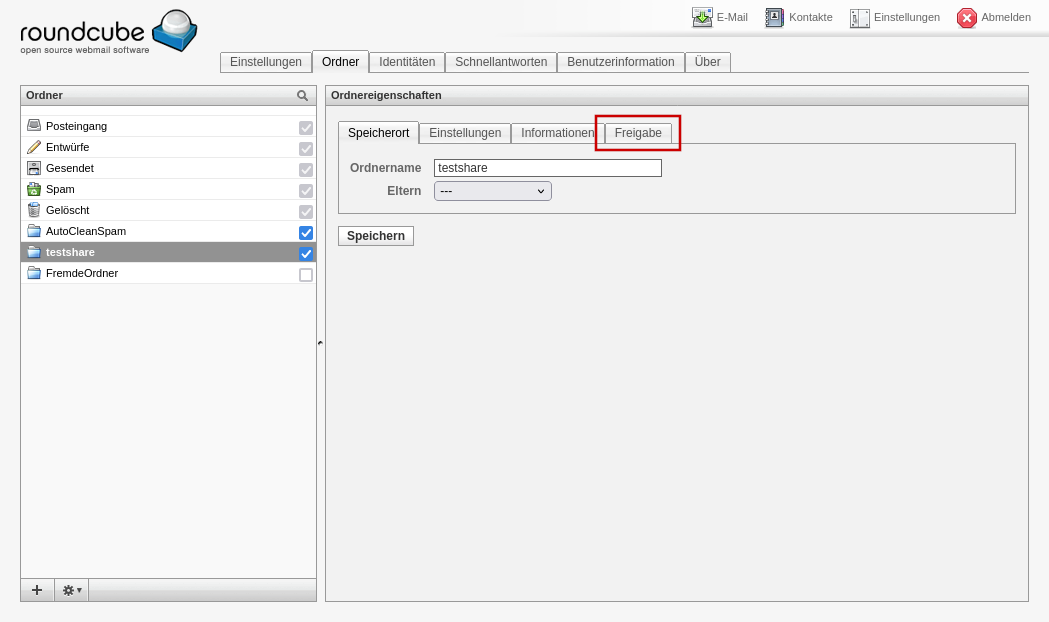Image resolution: width=1049 pixels, height=622 pixels.
Task: Toggle testshare folder subscription checkbox
Action: click(306, 253)
